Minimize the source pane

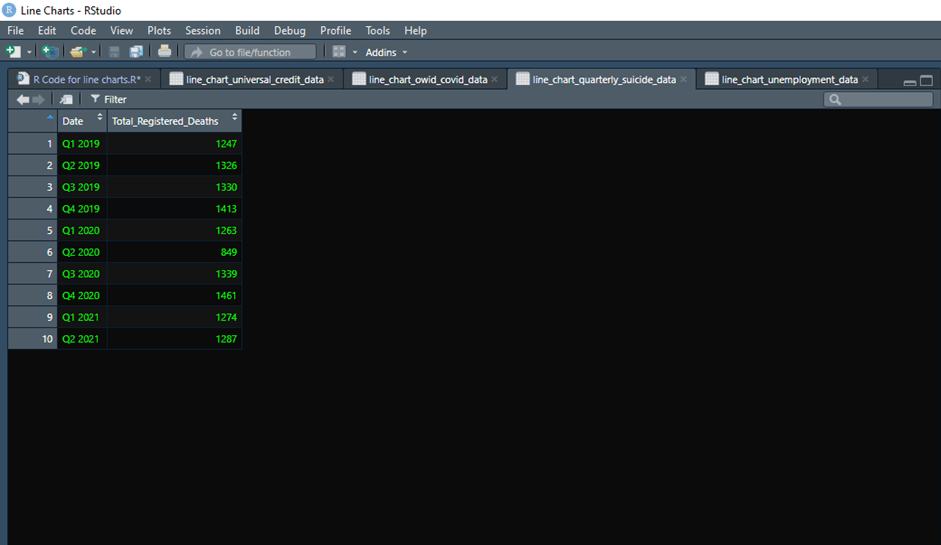910,81
